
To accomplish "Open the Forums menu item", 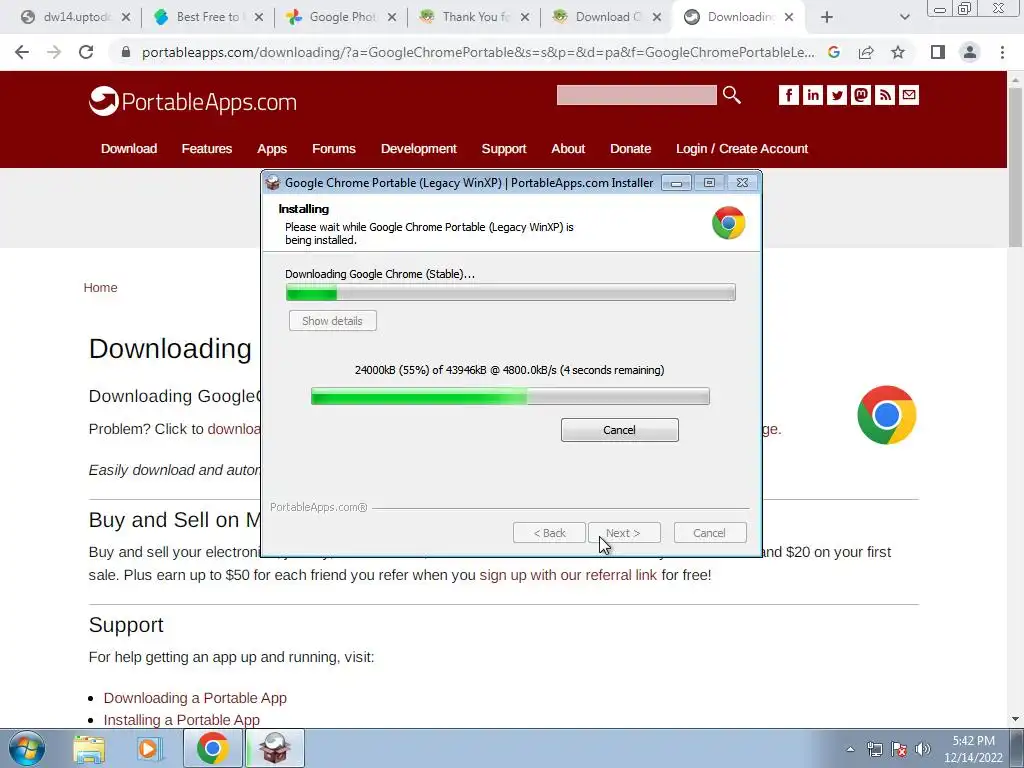I will (334, 149).
